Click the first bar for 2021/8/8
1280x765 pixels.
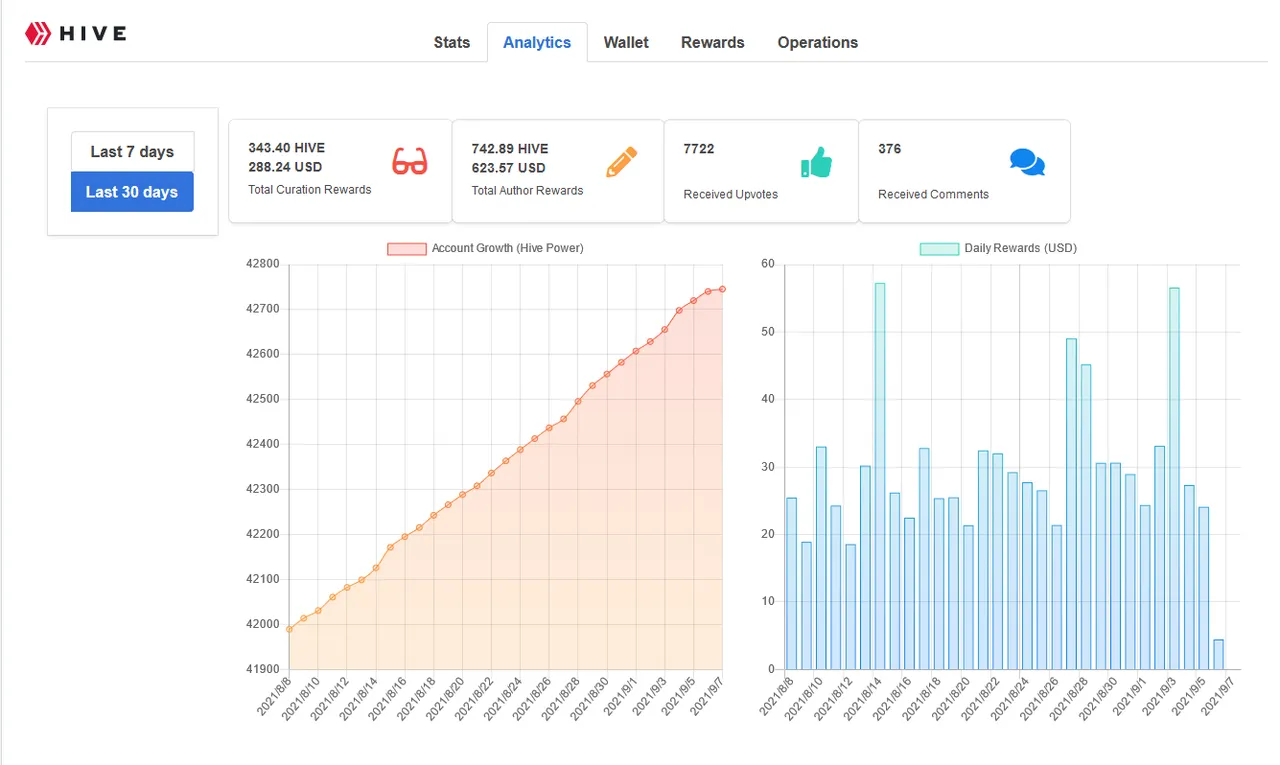click(792, 584)
